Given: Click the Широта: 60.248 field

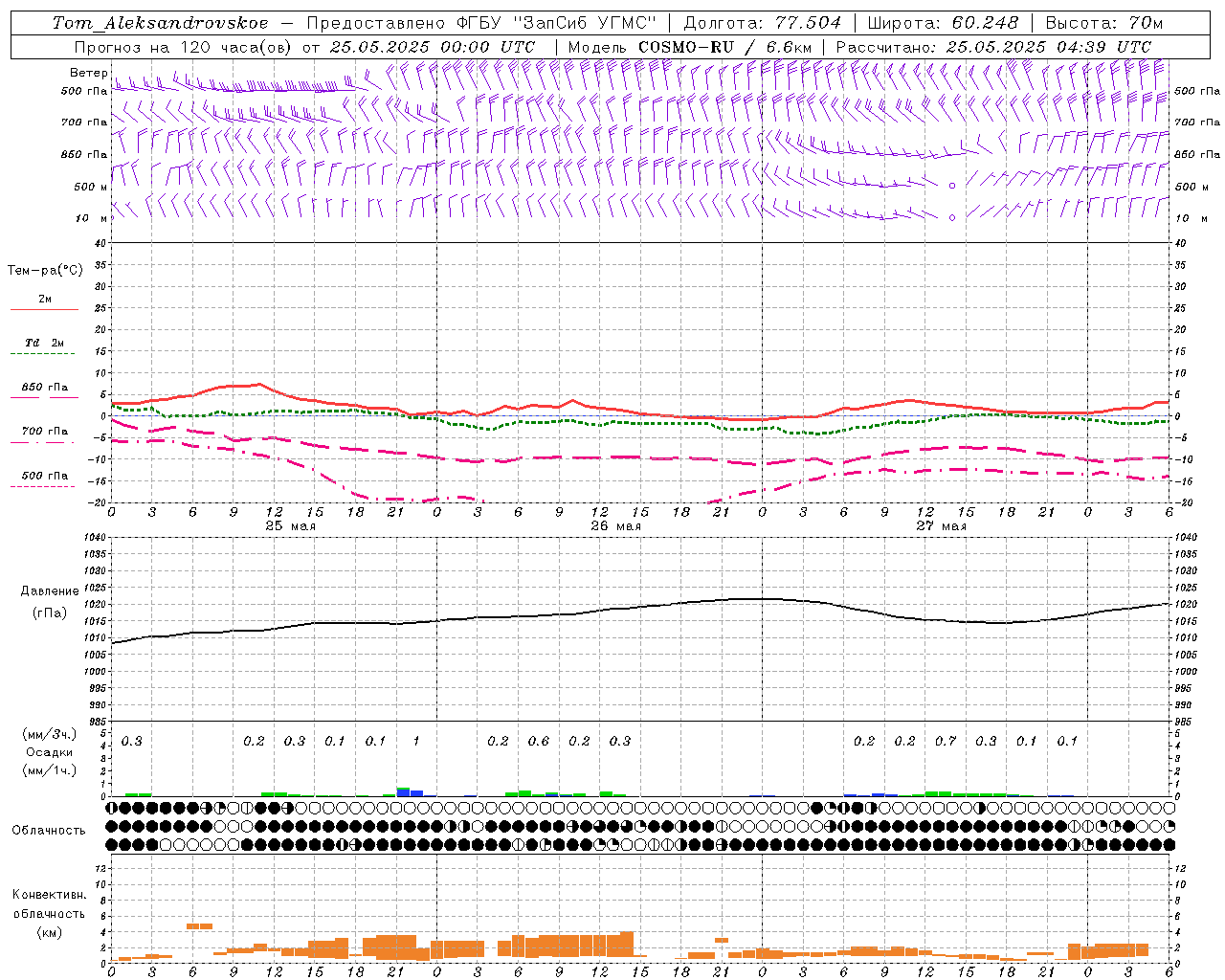Looking at the screenshot, I should [x=943, y=23].
